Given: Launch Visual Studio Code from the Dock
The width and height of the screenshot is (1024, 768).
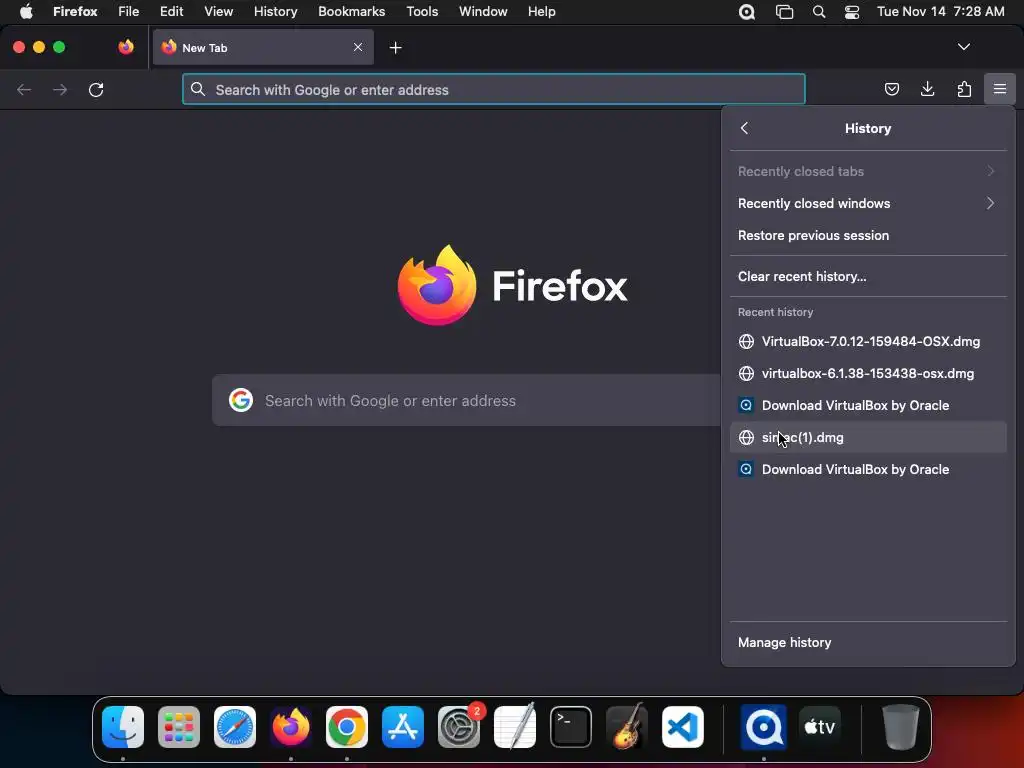Looking at the screenshot, I should click(x=683, y=727).
